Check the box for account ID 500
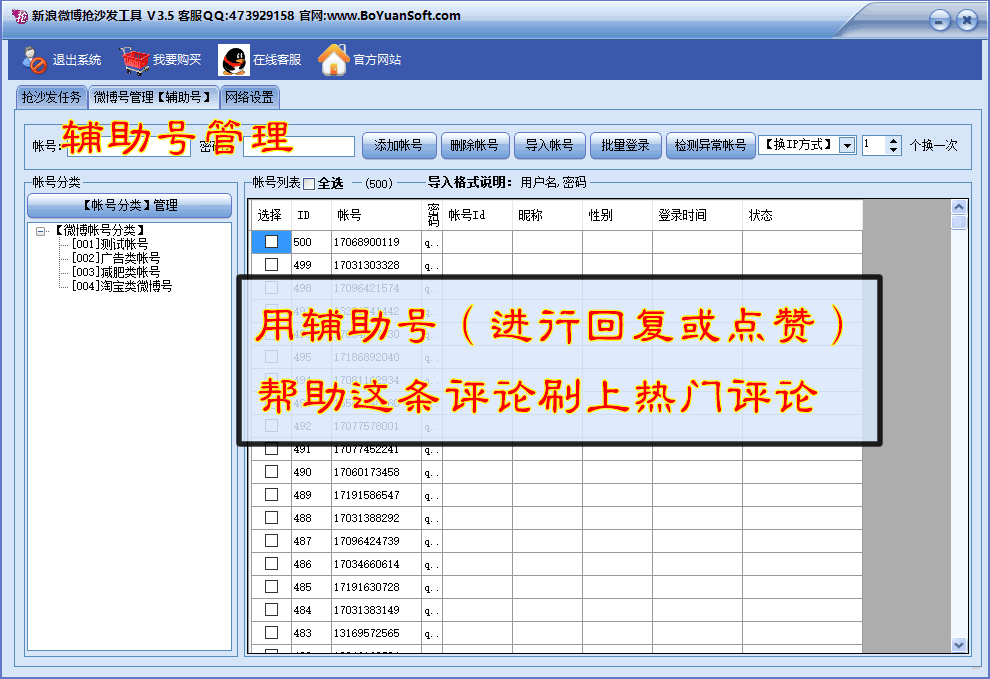990x679 pixels. click(271, 242)
